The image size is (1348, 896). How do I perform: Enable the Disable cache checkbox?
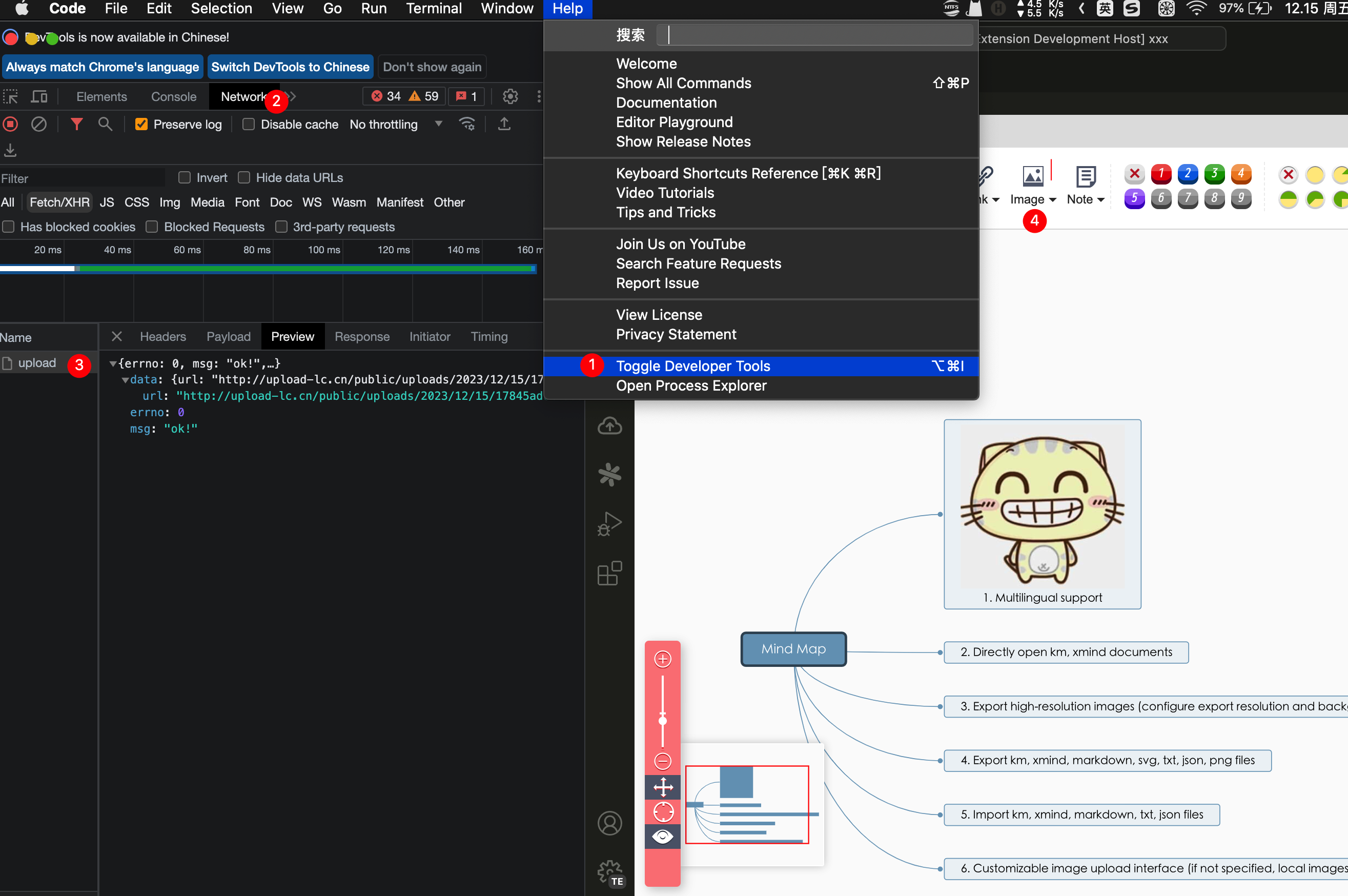249,124
